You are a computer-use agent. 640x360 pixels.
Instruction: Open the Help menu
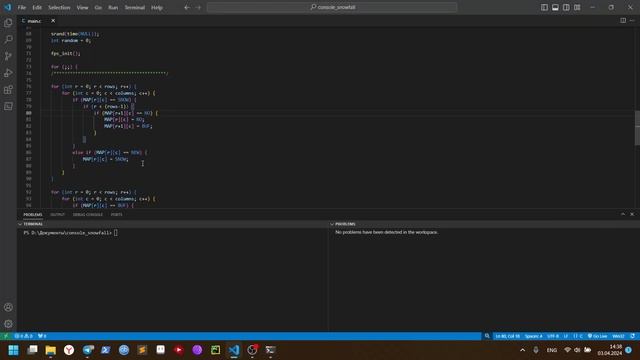click(157, 7)
